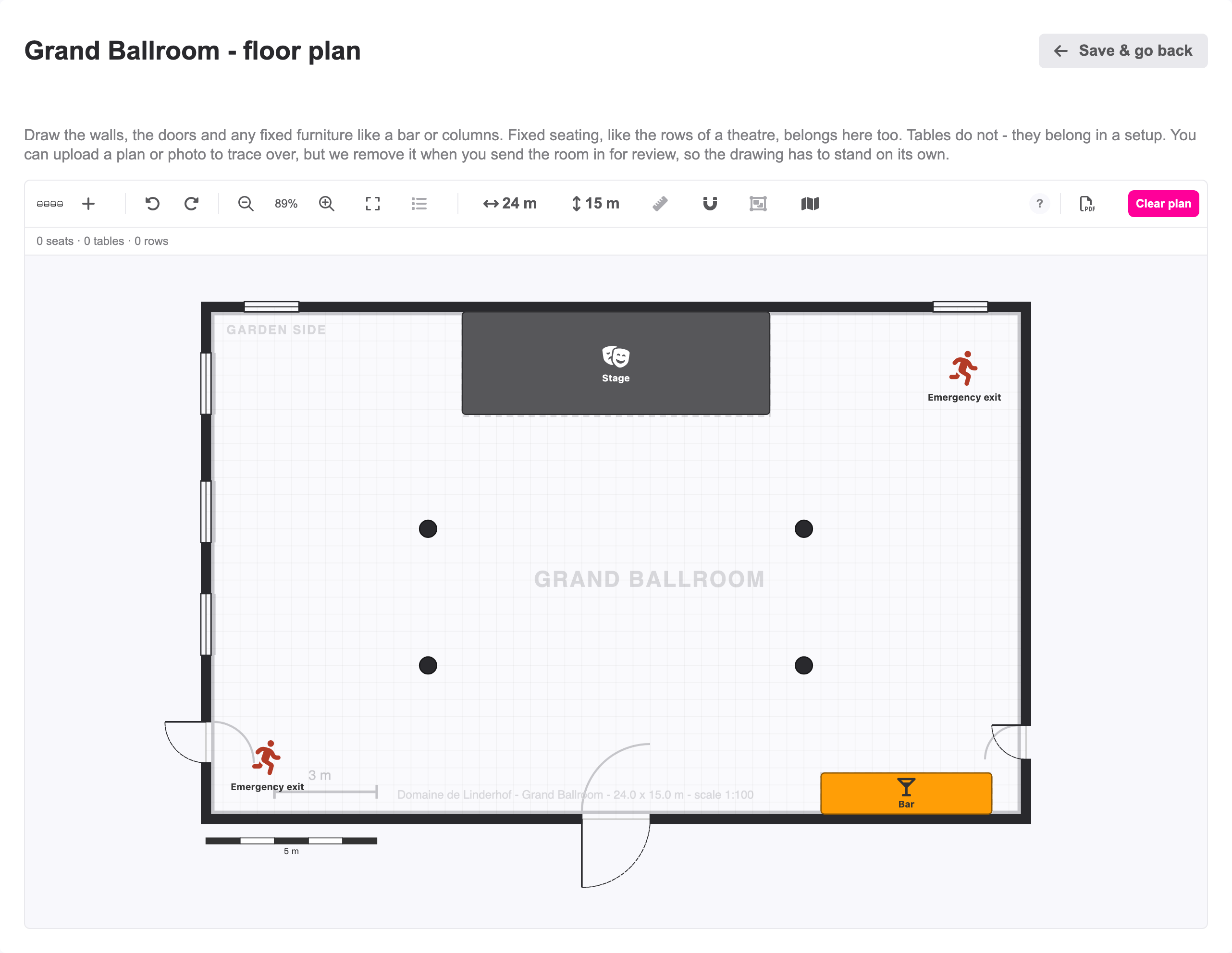Viewport: 1232px width, 953px height.
Task: Click the plus add-element icon
Action: [x=88, y=204]
